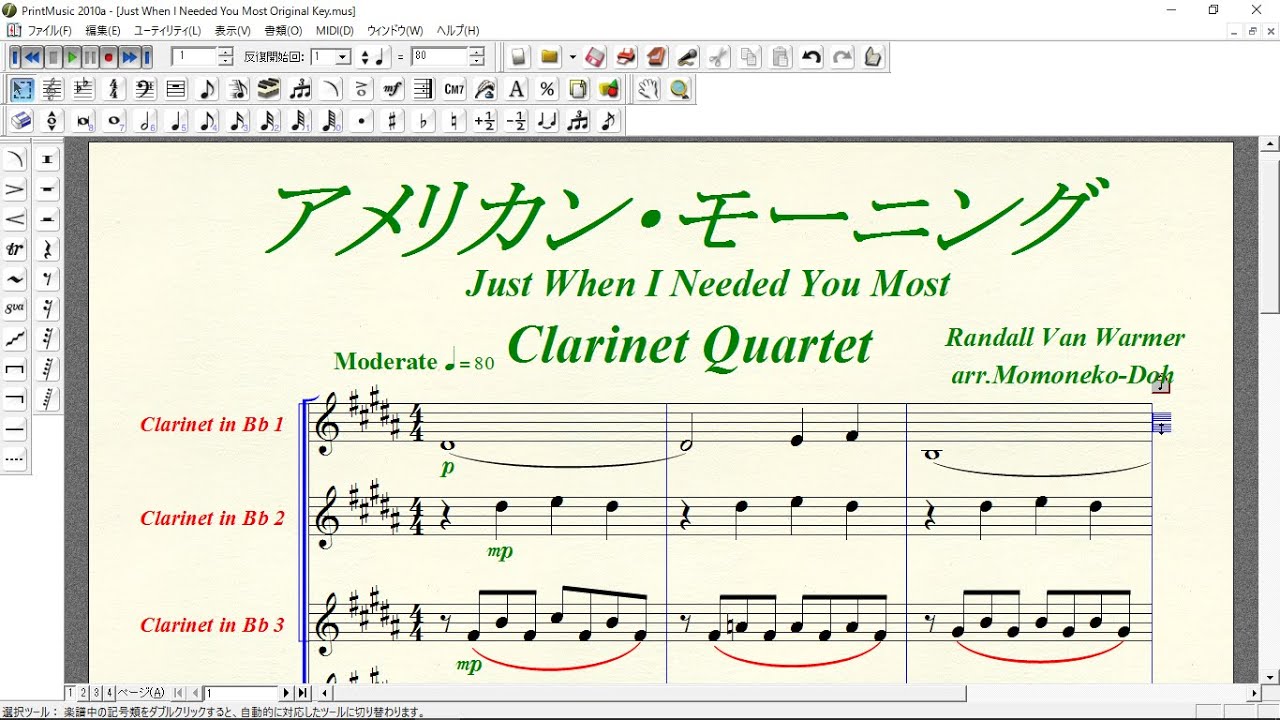
Task: Select the Zoom magnifier tool
Action: point(680,89)
